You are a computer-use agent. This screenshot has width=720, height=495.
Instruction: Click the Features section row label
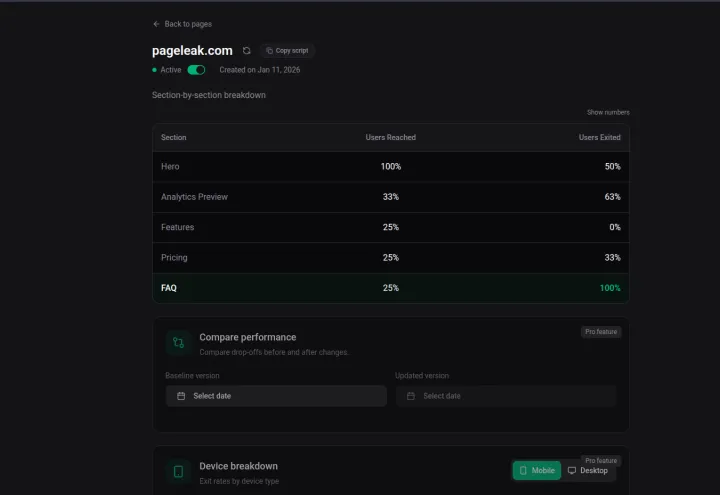point(177,227)
